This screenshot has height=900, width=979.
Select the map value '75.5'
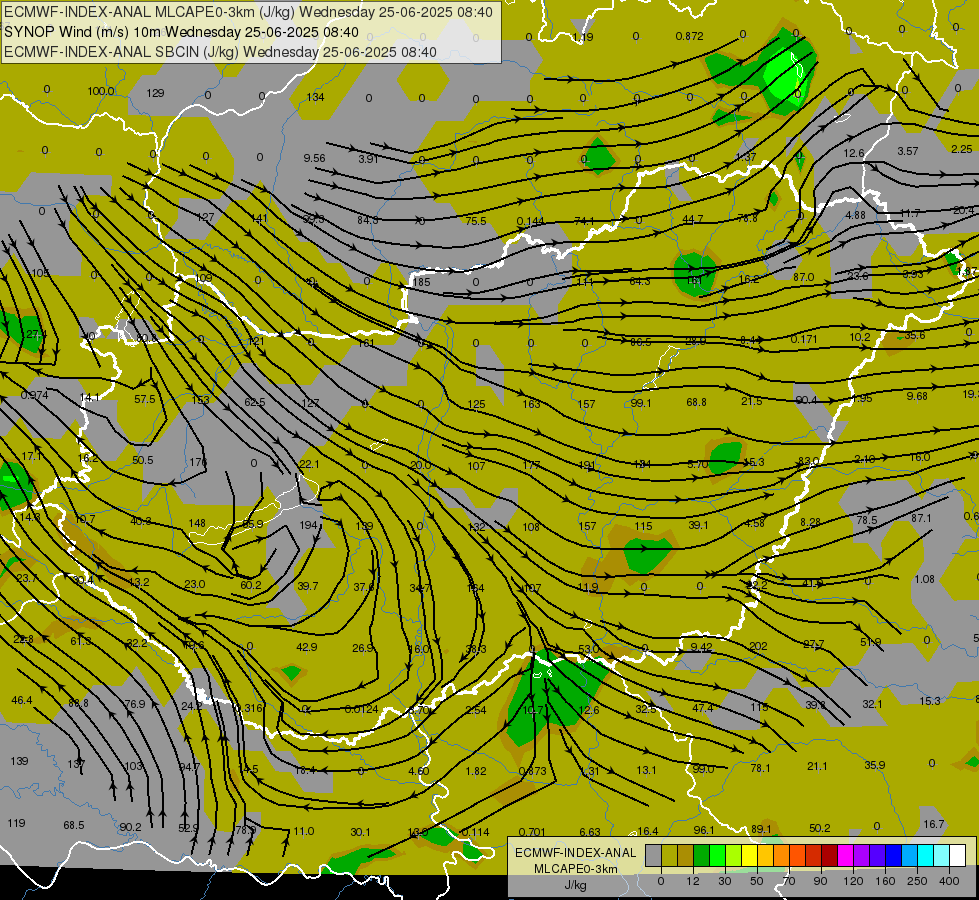click(476, 220)
